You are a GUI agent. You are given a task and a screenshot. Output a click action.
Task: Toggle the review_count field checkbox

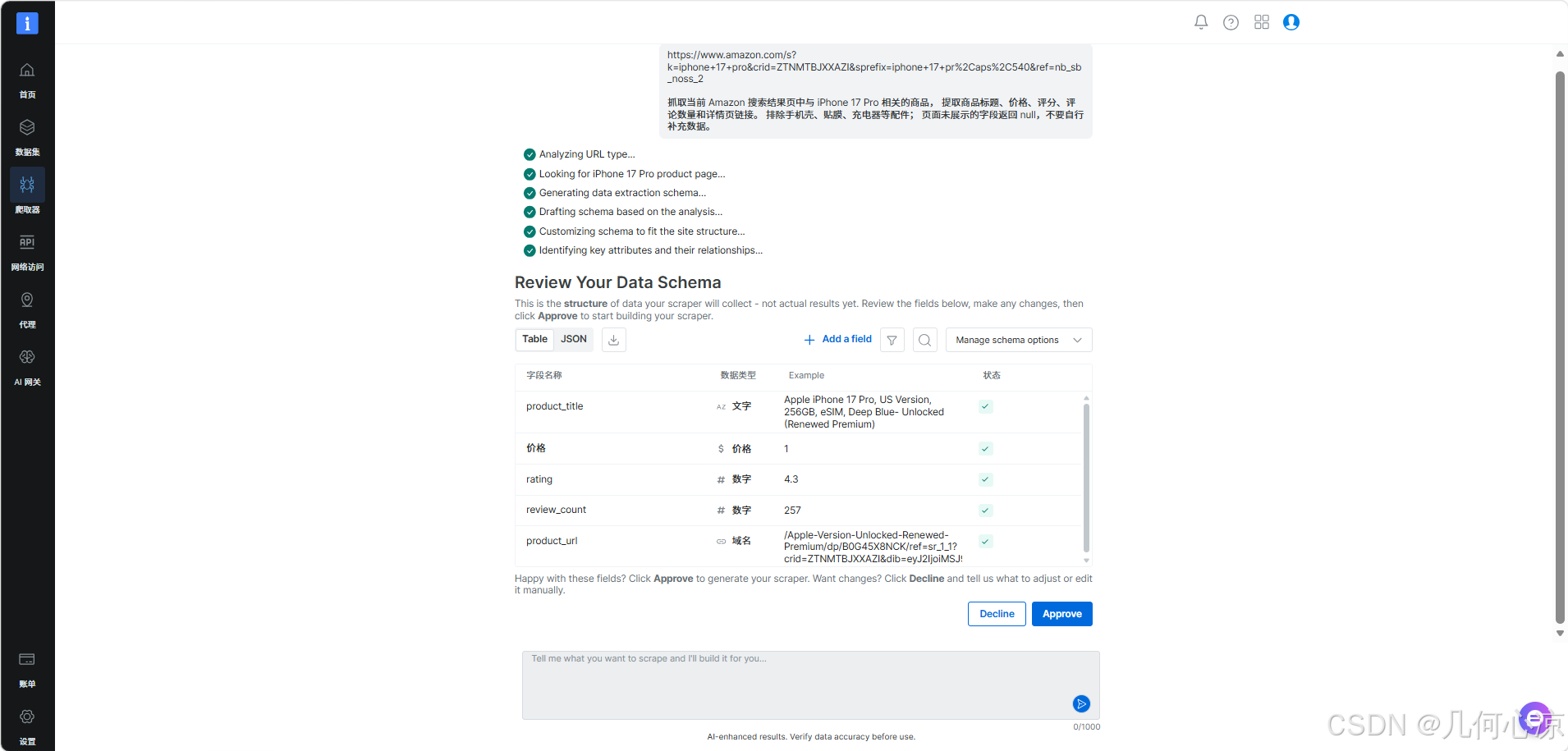tap(986, 511)
